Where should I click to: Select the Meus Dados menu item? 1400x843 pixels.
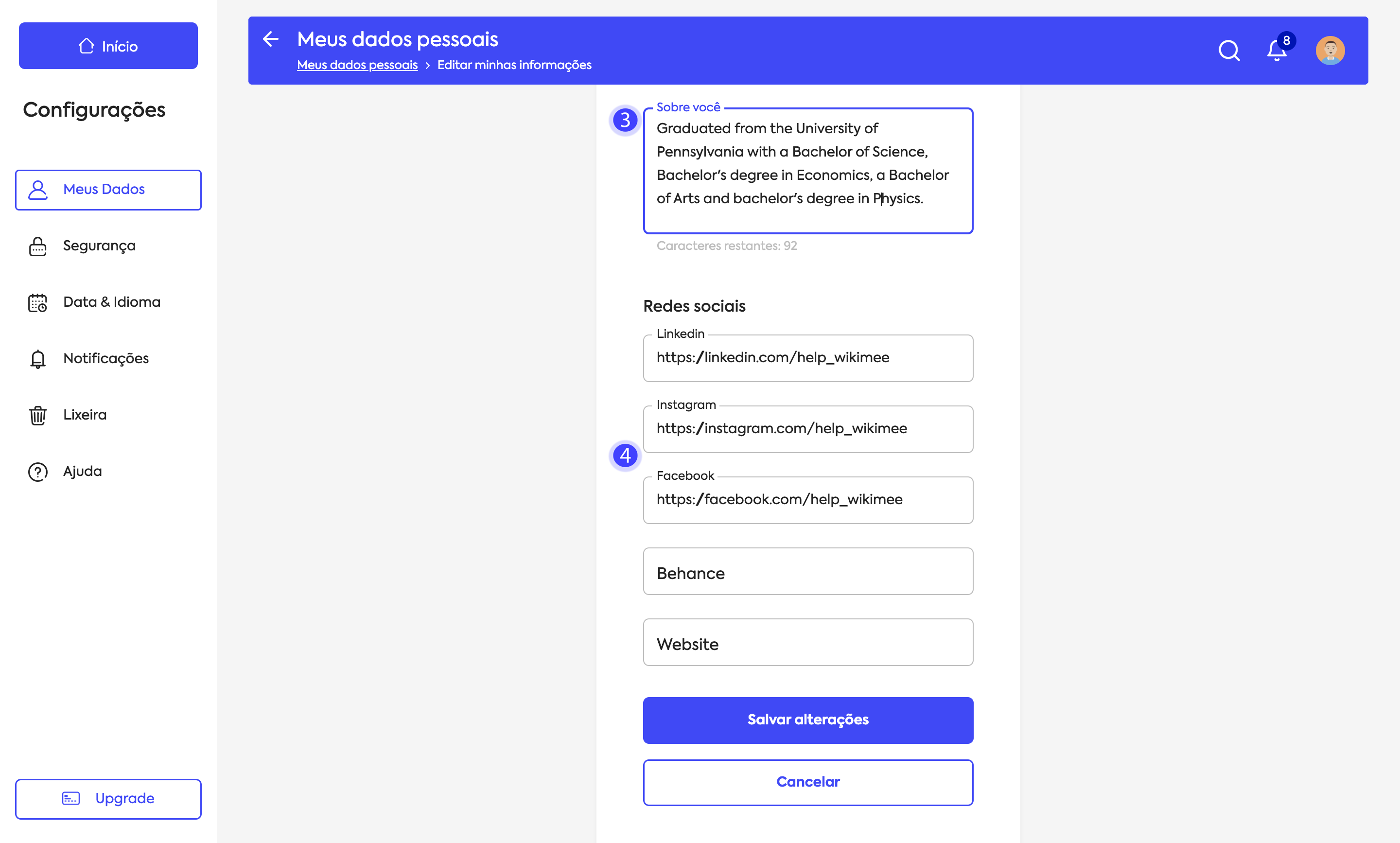click(x=108, y=190)
